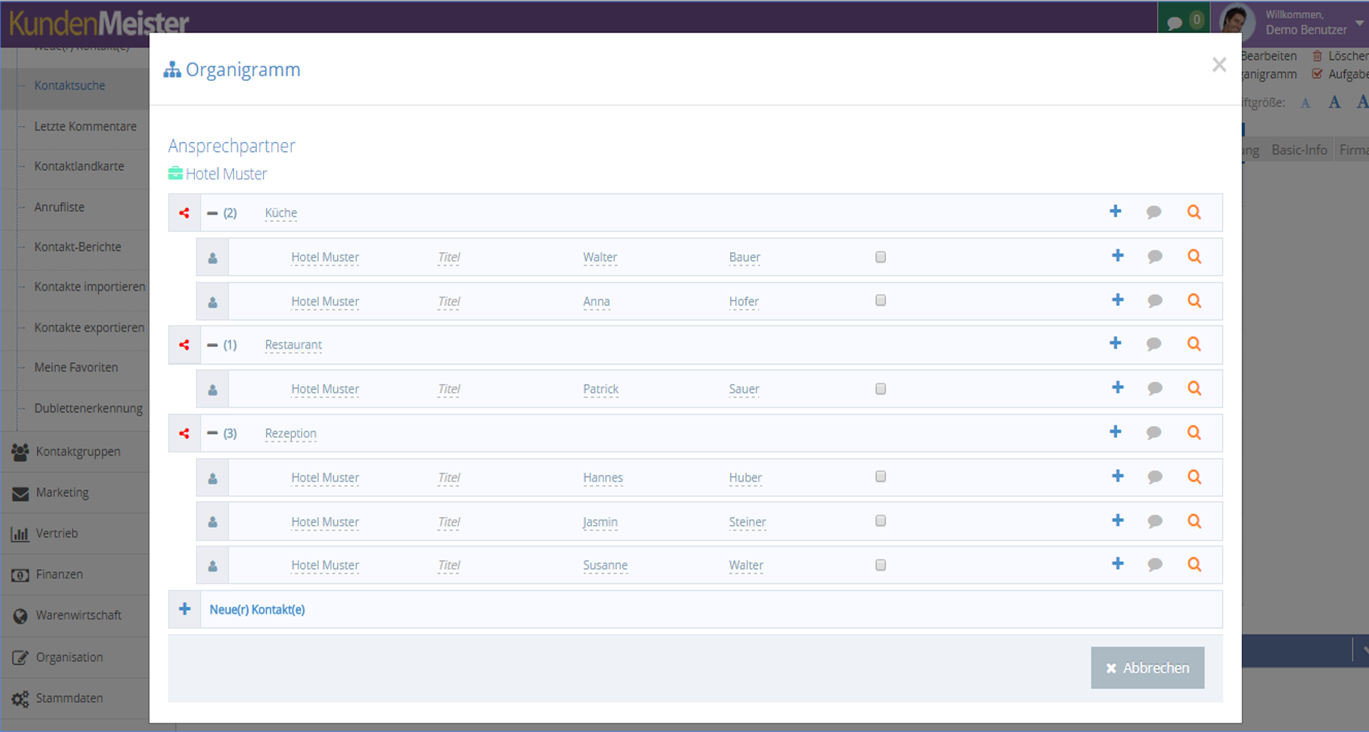The width and height of the screenshot is (1369, 732).
Task: Add an entry with the plus icon for Patrick Sauer
Action: click(1118, 388)
